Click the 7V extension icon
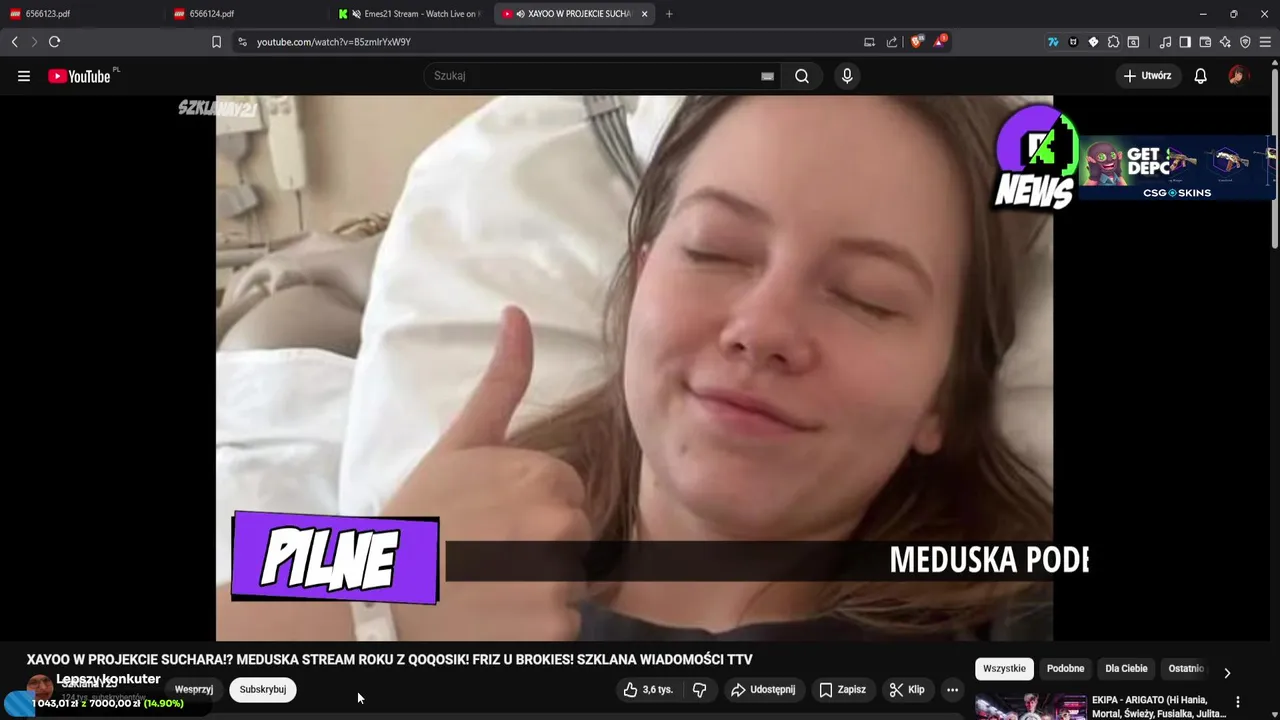 pyautogui.click(x=1053, y=42)
